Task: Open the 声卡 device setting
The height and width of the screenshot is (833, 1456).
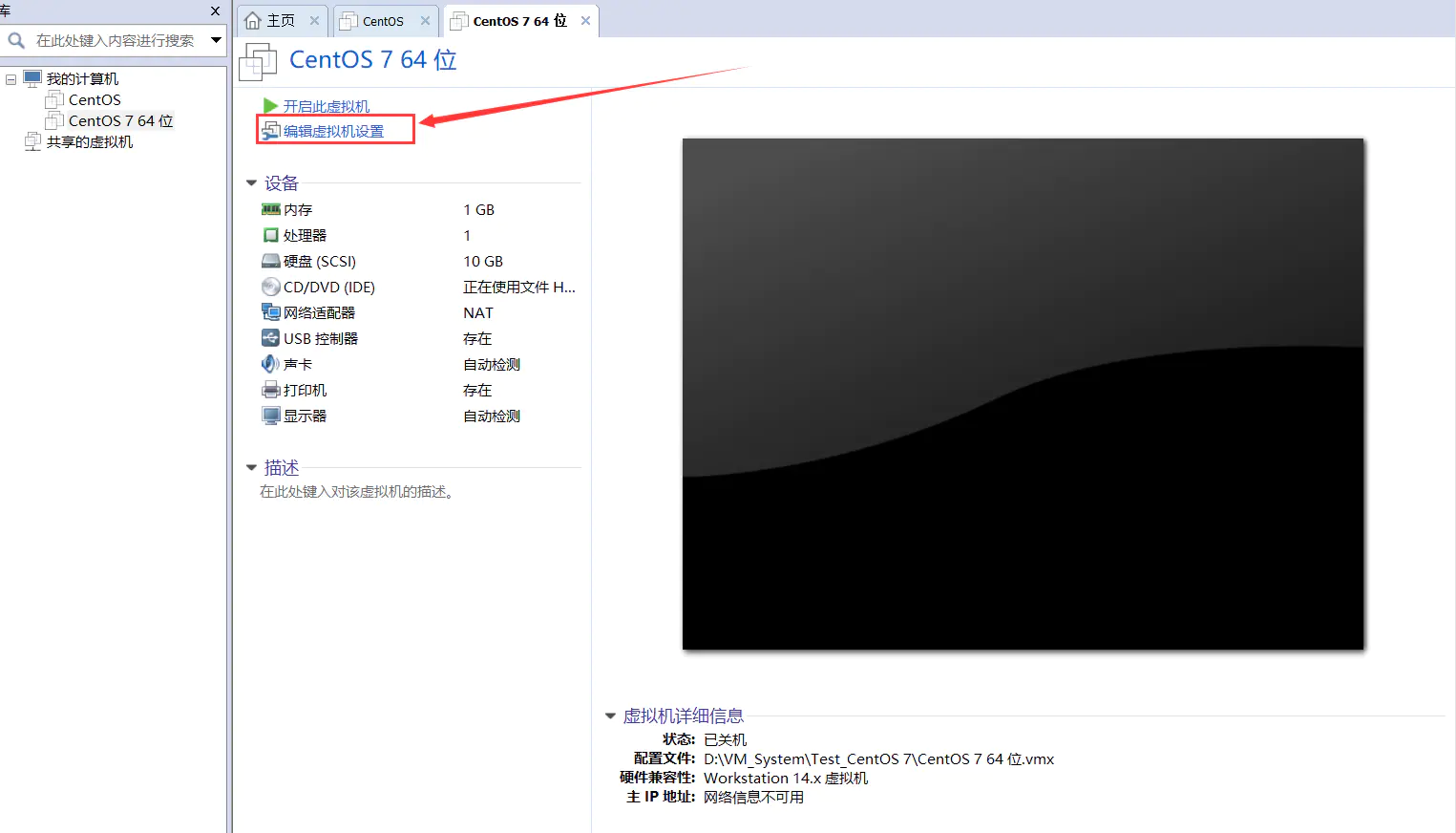Action: pyautogui.click(x=298, y=364)
